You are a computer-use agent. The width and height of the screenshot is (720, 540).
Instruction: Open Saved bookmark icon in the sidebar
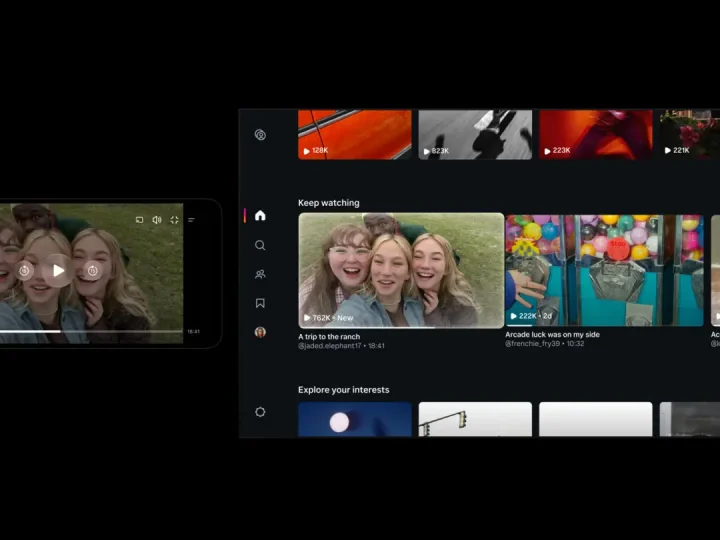click(x=260, y=303)
